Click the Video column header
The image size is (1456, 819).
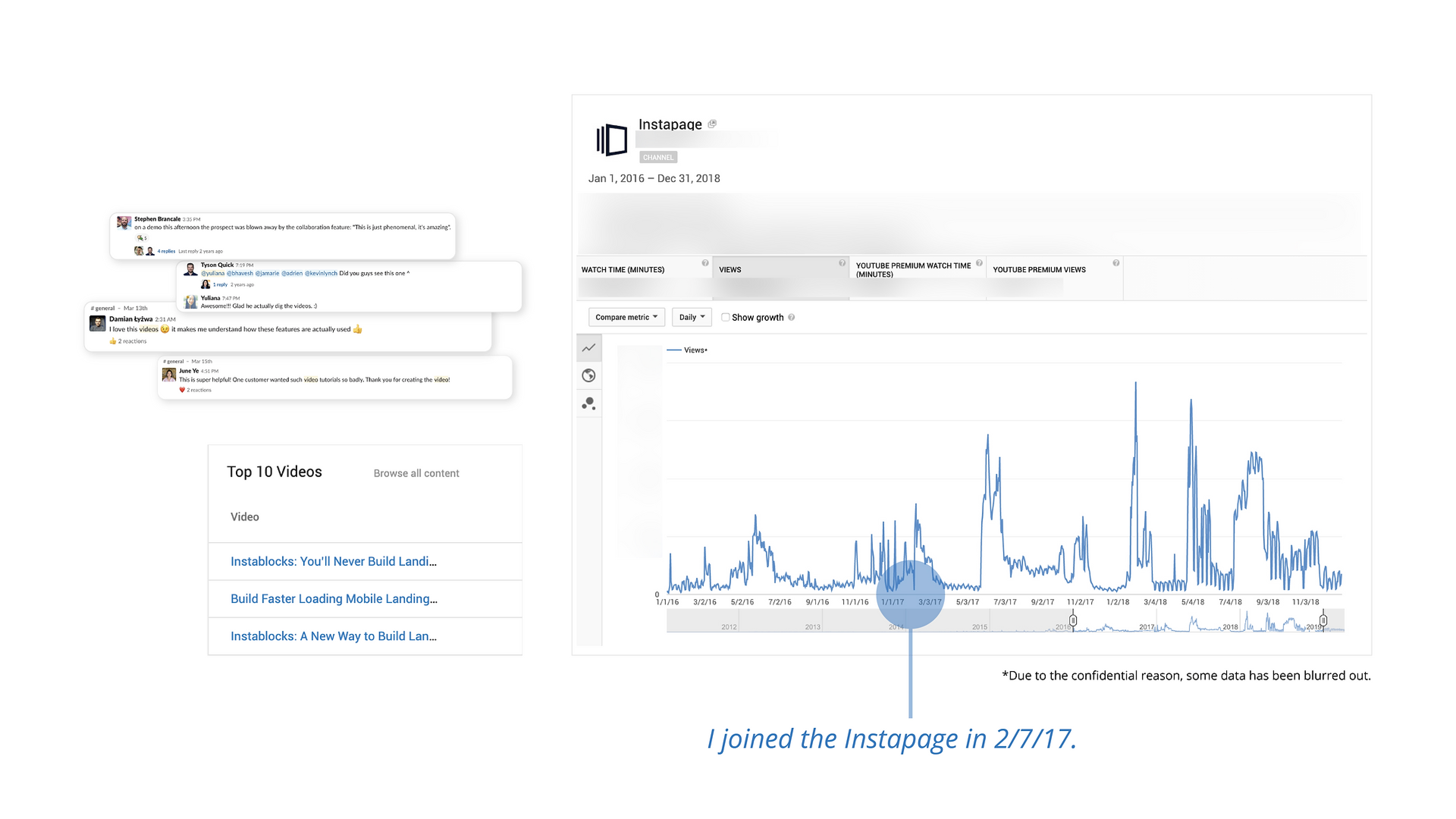(x=244, y=516)
